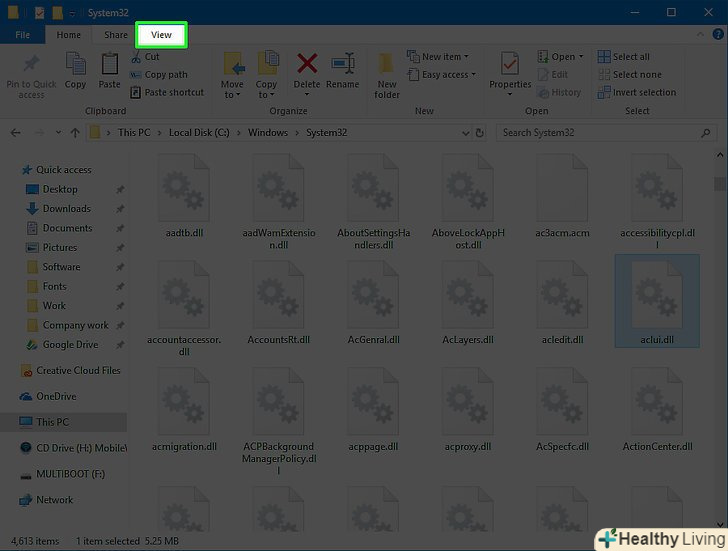
Task: Select the aadtb.dll file icon
Action: [x=184, y=188]
